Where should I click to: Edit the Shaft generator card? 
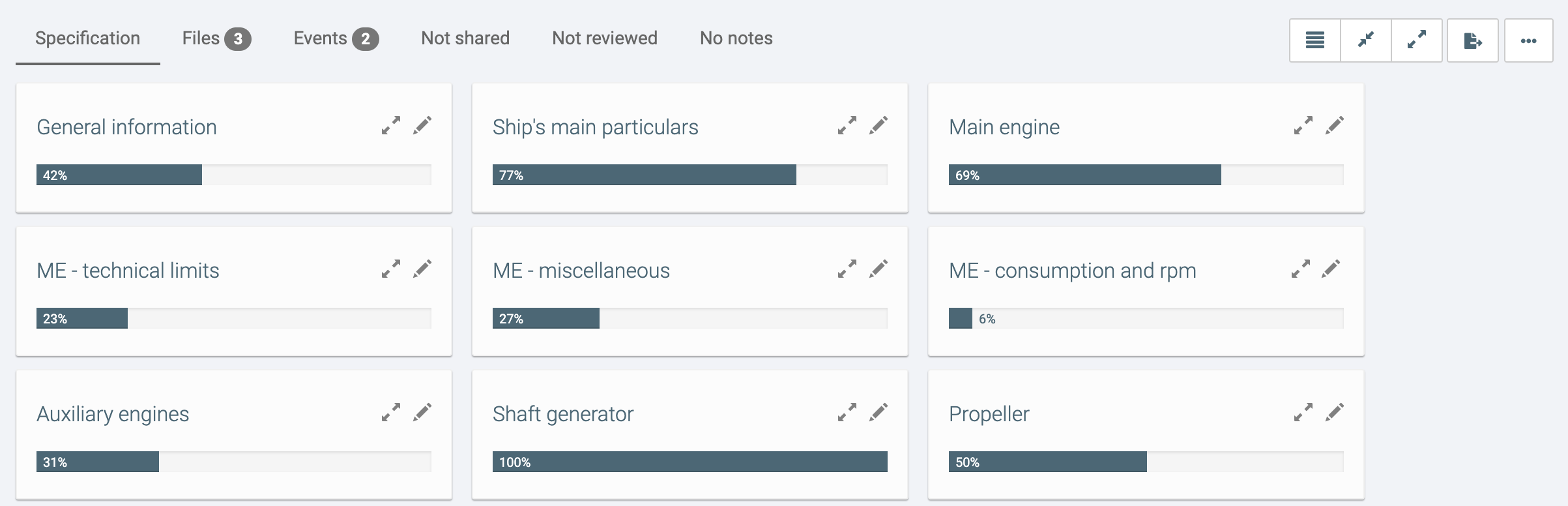(x=878, y=412)
